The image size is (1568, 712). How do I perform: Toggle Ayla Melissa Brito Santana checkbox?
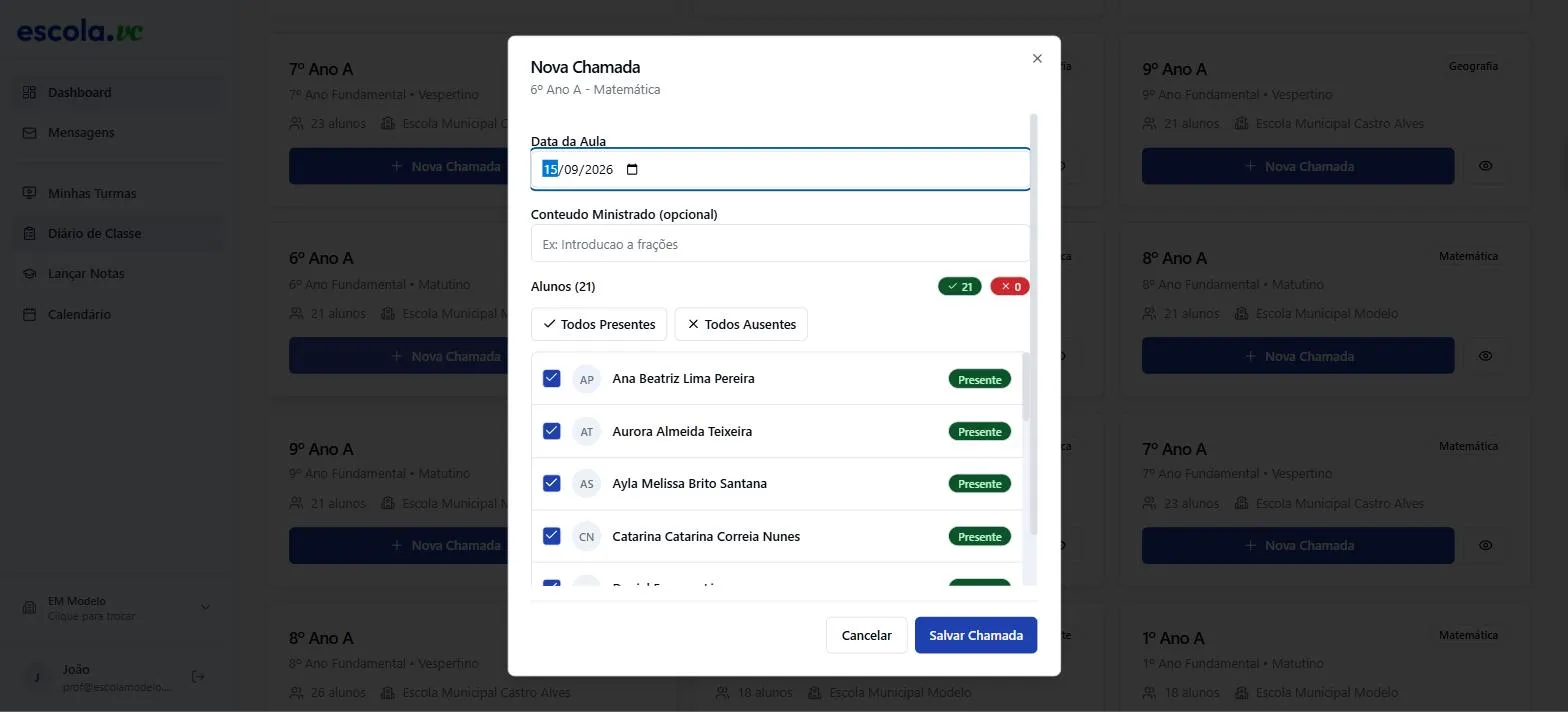tap(551, 483)
